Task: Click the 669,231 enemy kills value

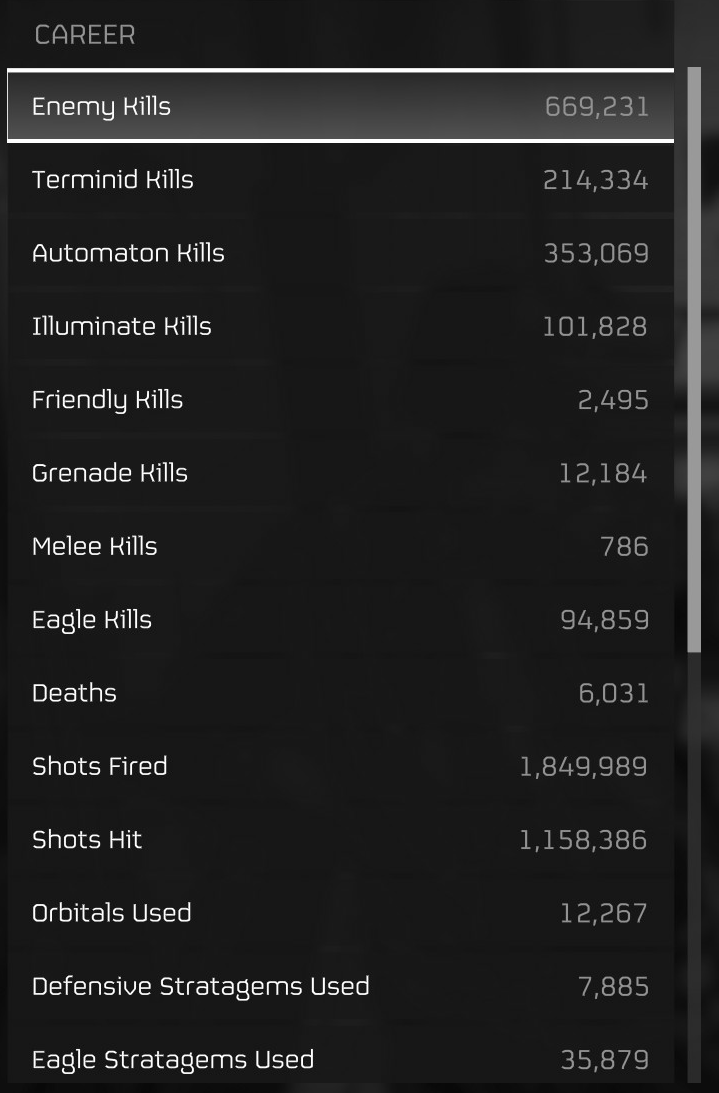Action: tap(597, 107)
